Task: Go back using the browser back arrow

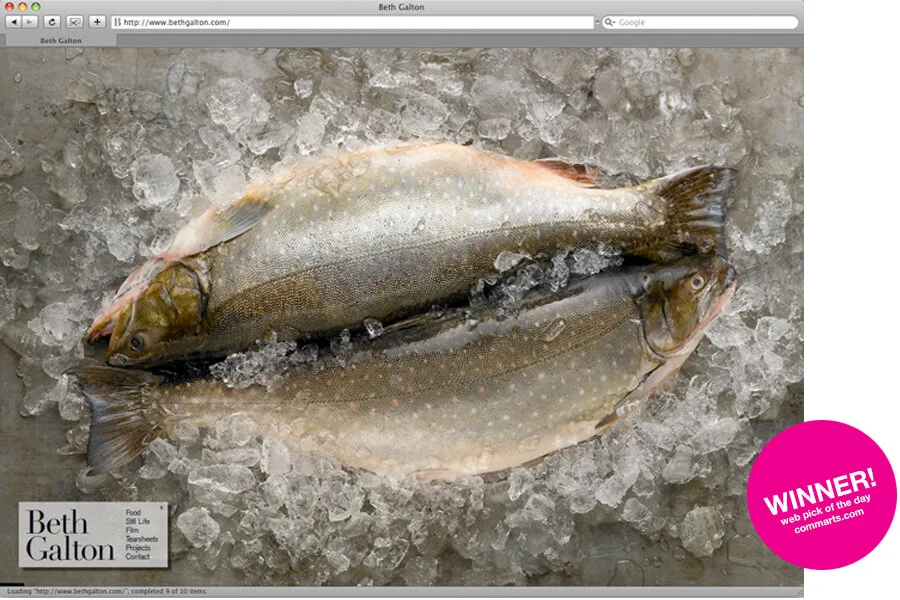Action: coord(14,22)
